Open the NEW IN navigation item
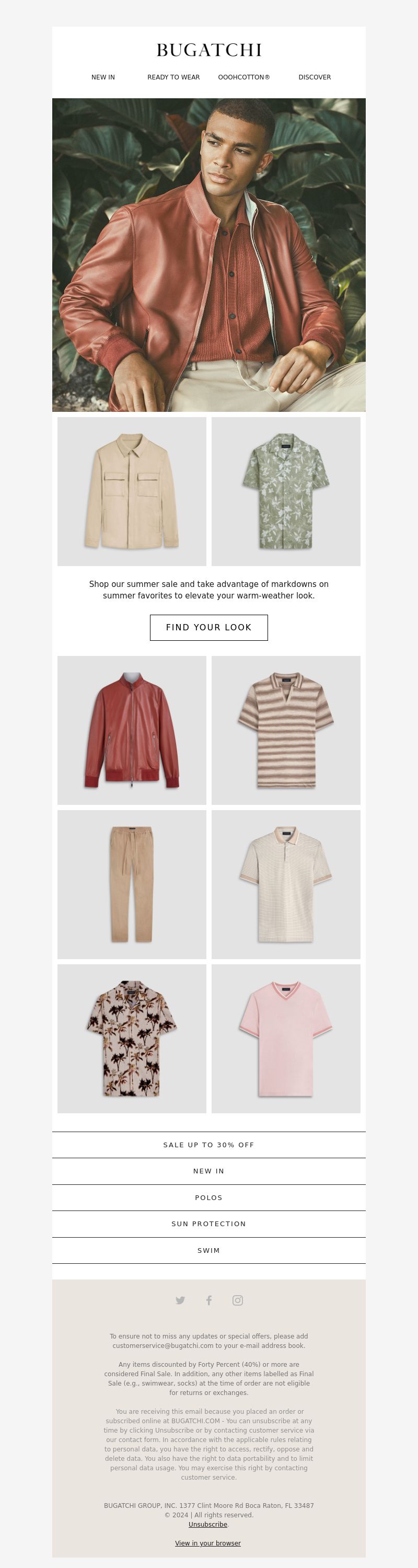The height and width of the screenshot is (1568, 418). pos(103,77)
